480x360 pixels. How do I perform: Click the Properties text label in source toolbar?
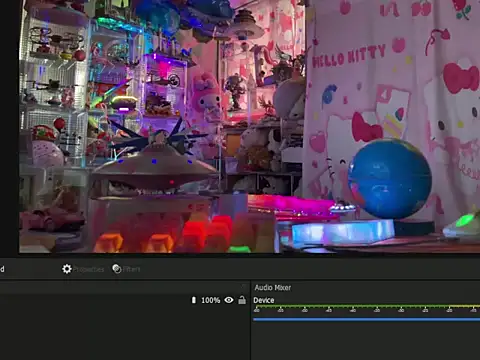(x=89, y=269)
